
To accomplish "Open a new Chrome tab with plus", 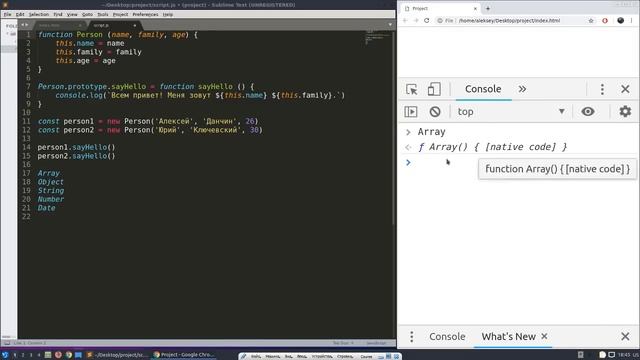I will pyautogui.click(x=488, y=8).
